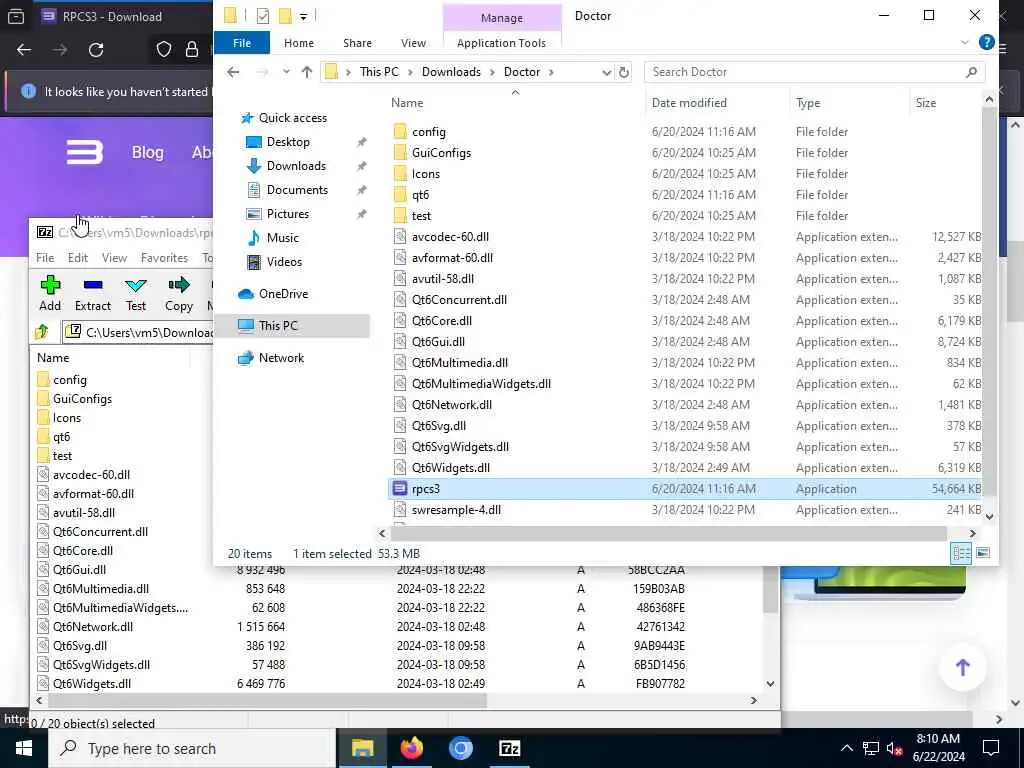Switch to large icons view layout
This screenshot has height=768, width=1024.
[983, 554]
